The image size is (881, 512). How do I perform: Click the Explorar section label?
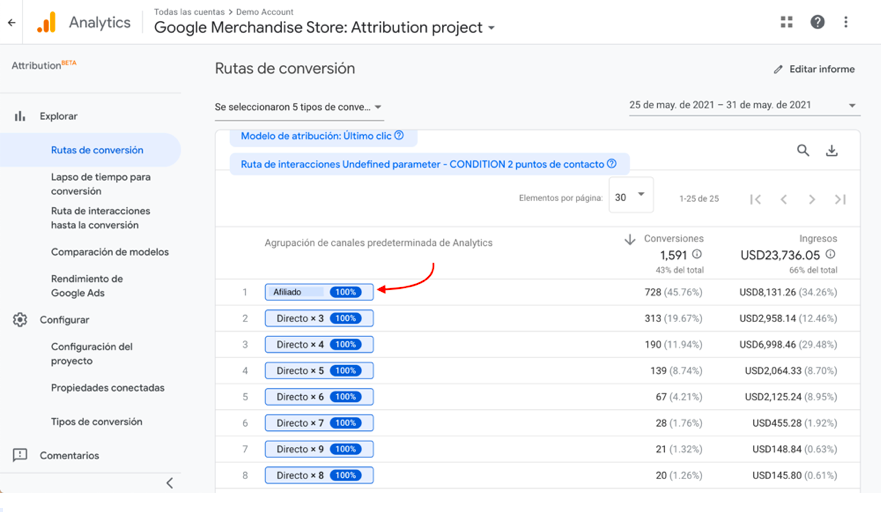58,116
